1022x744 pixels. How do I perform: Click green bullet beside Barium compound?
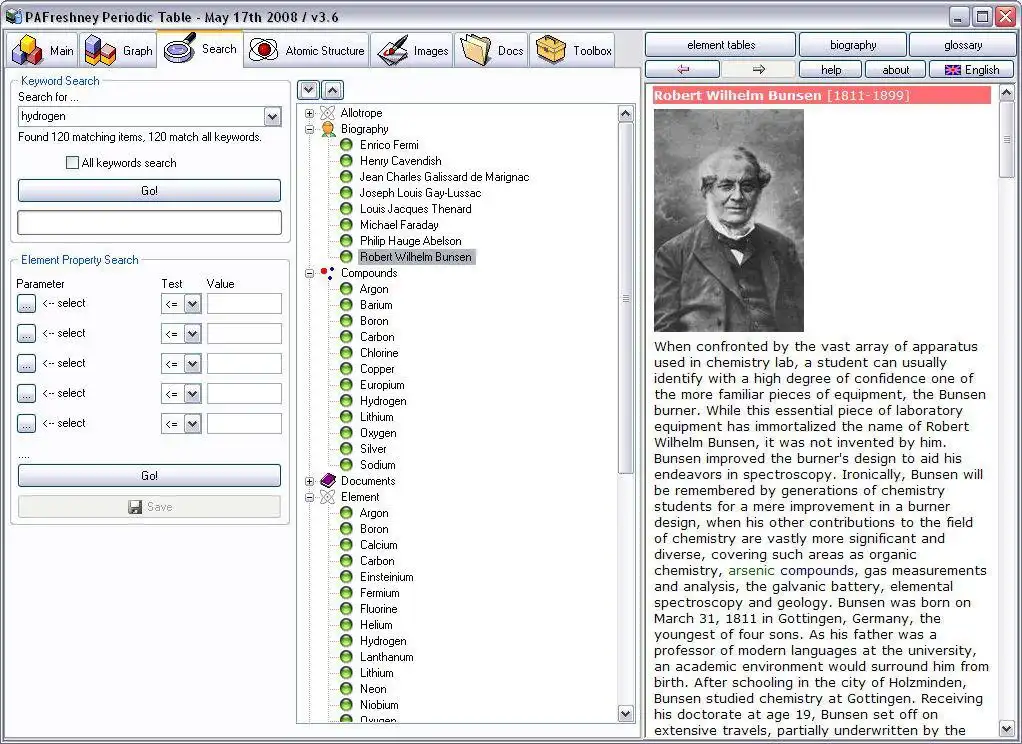(x=346, y=305)
